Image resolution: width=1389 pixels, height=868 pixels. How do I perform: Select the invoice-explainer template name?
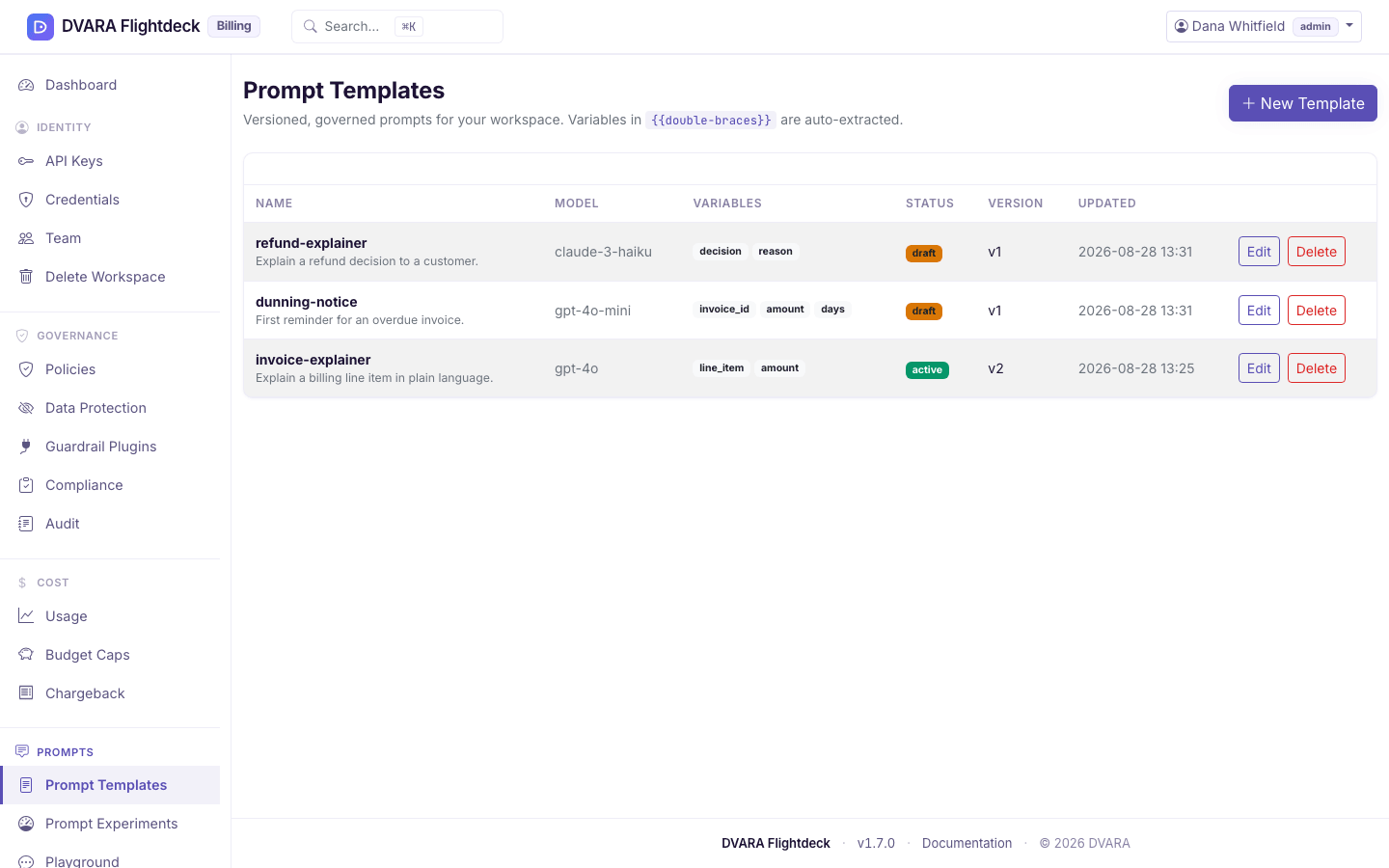(x=313, y=360)
